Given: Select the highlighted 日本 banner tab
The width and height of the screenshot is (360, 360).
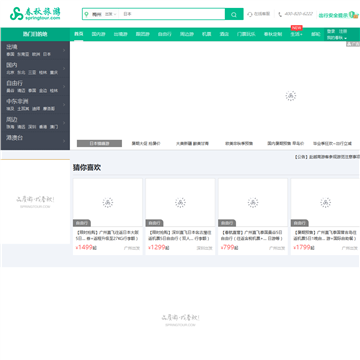Looking at the screenshot, I should (x=99, y=143).
